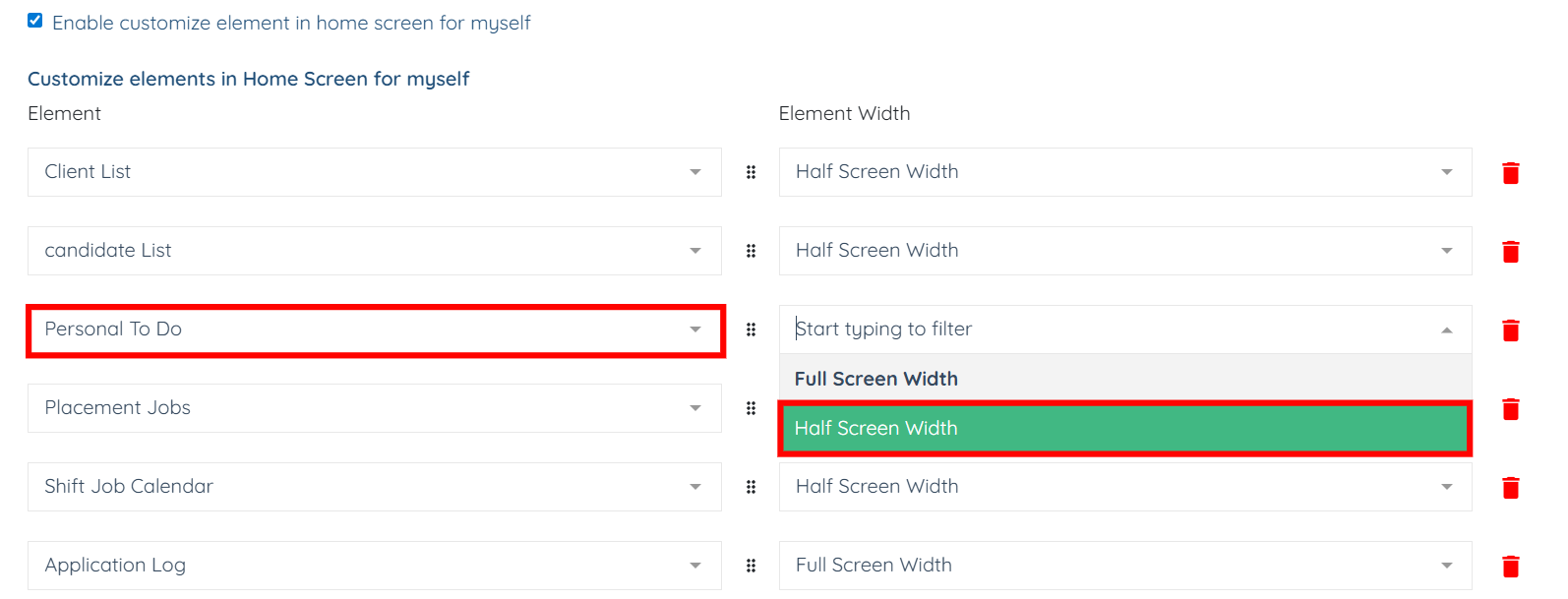Open Shift Job Calendar's width dropdown

pyautogui.click(x=1124, y=487)
